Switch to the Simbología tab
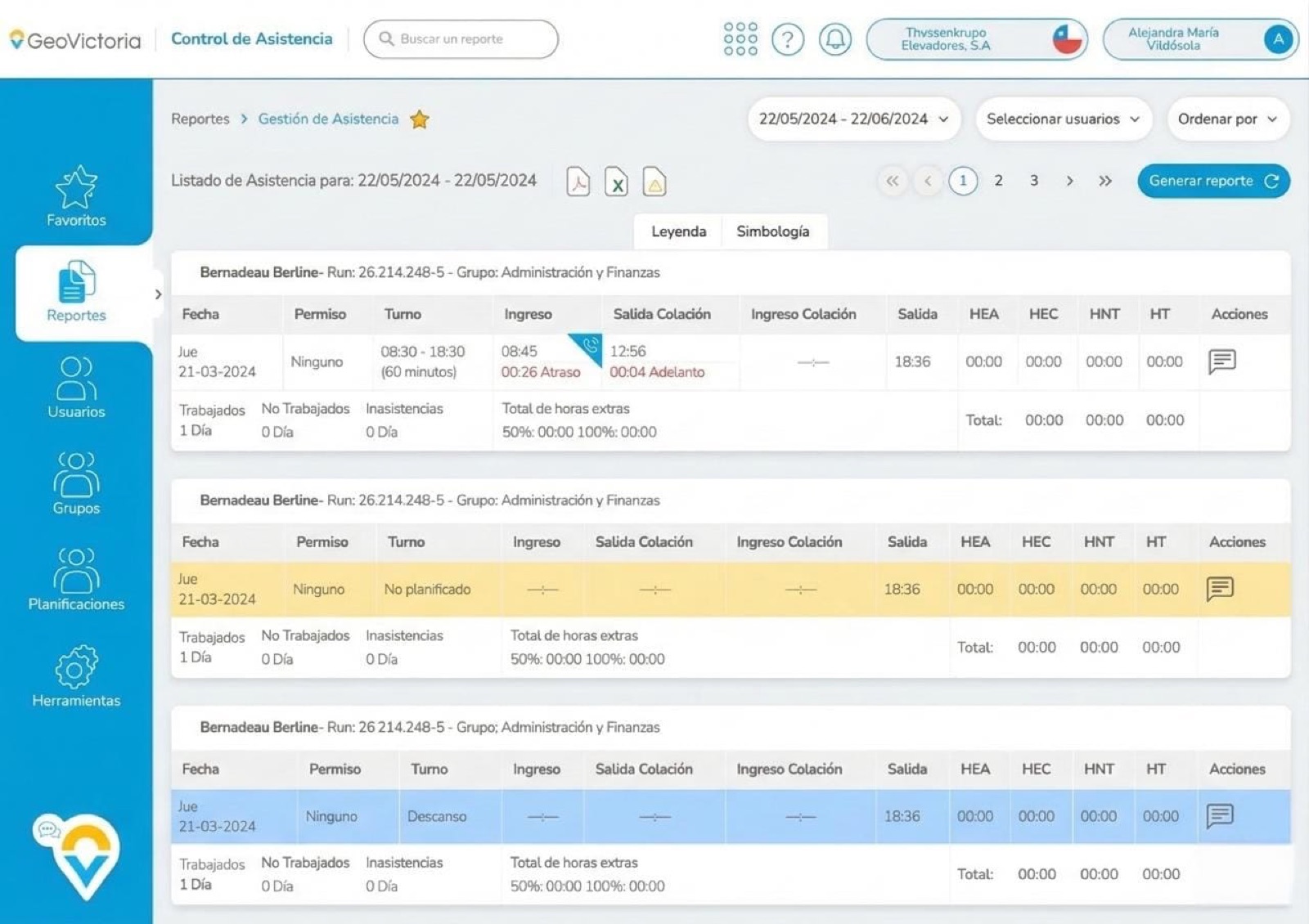1309x924 pixels. (x=774, y=231)
